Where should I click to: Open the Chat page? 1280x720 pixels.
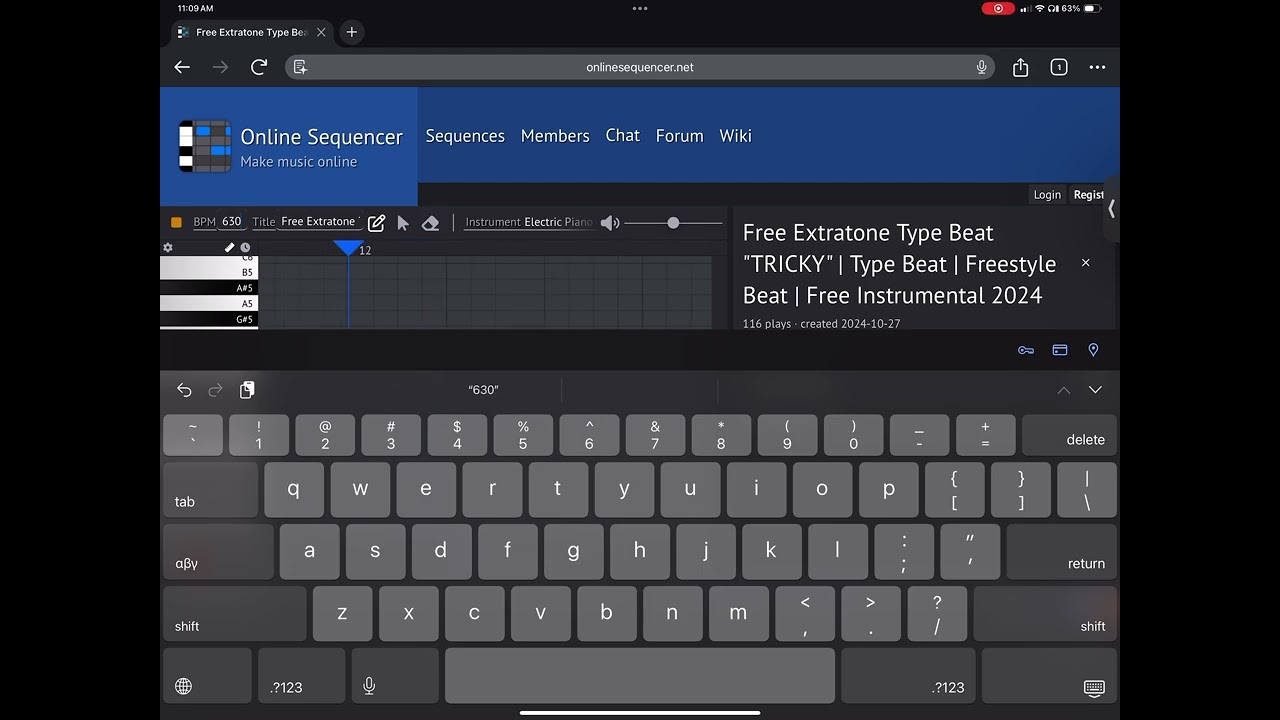click(622, 136)
